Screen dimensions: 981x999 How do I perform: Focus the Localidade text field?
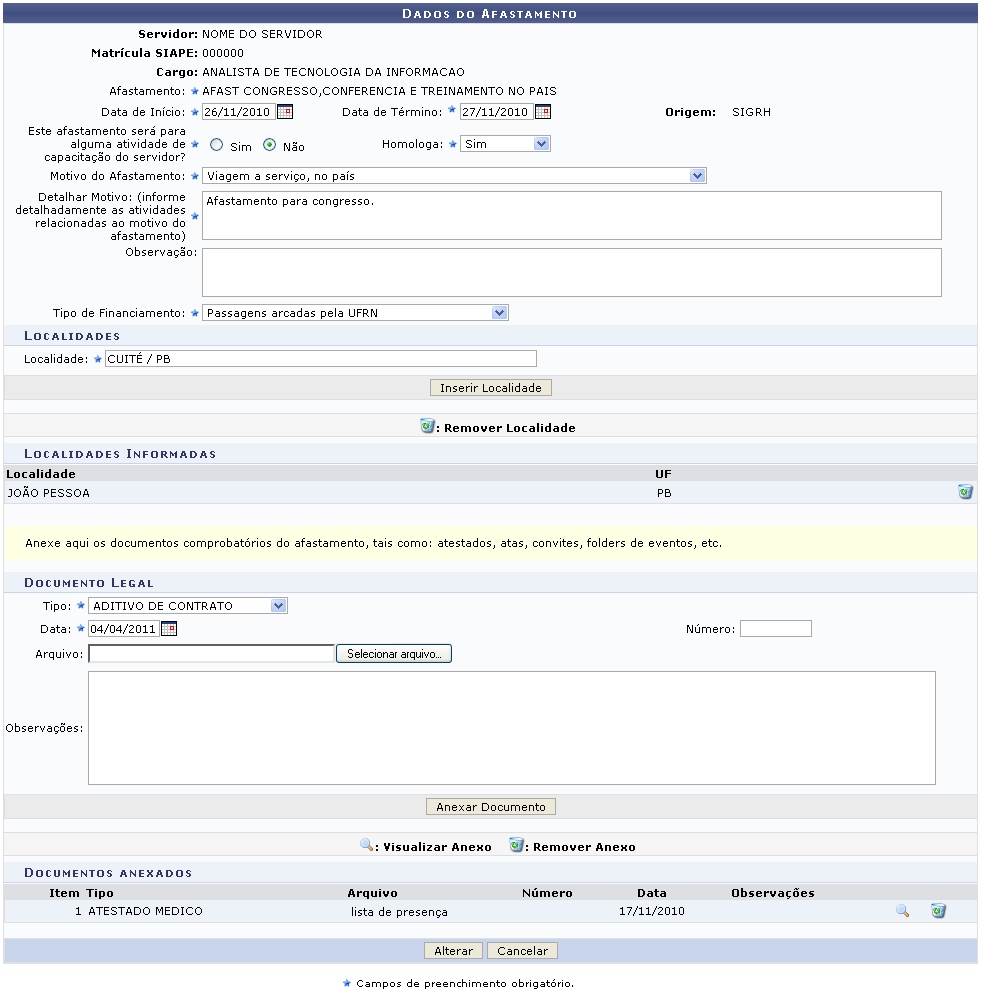320,359
